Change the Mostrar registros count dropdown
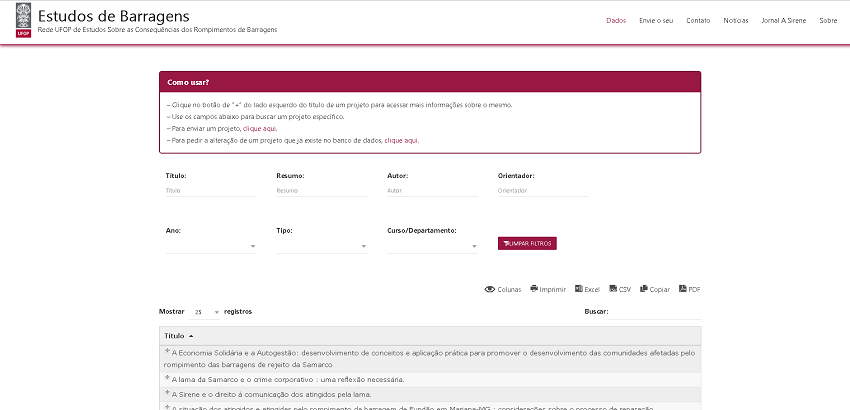 205,312
